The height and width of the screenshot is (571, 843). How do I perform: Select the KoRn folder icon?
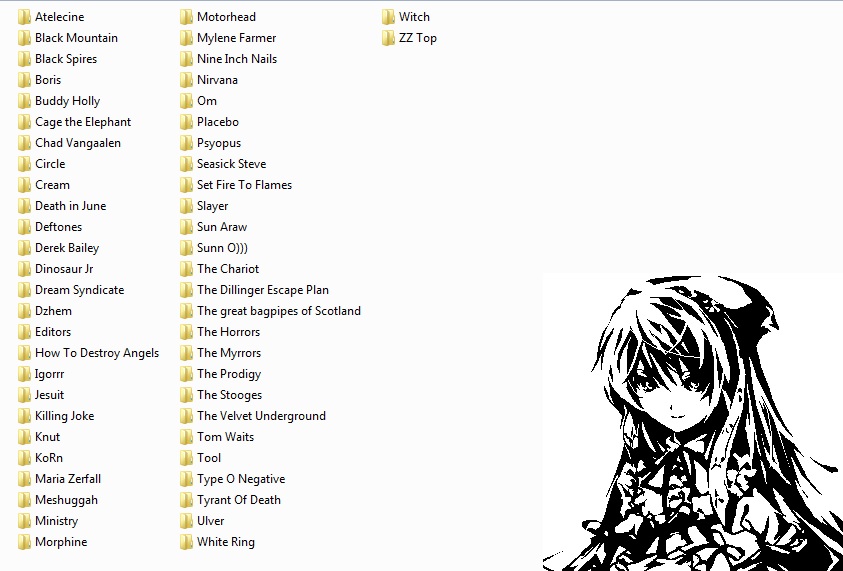(24, 458)
